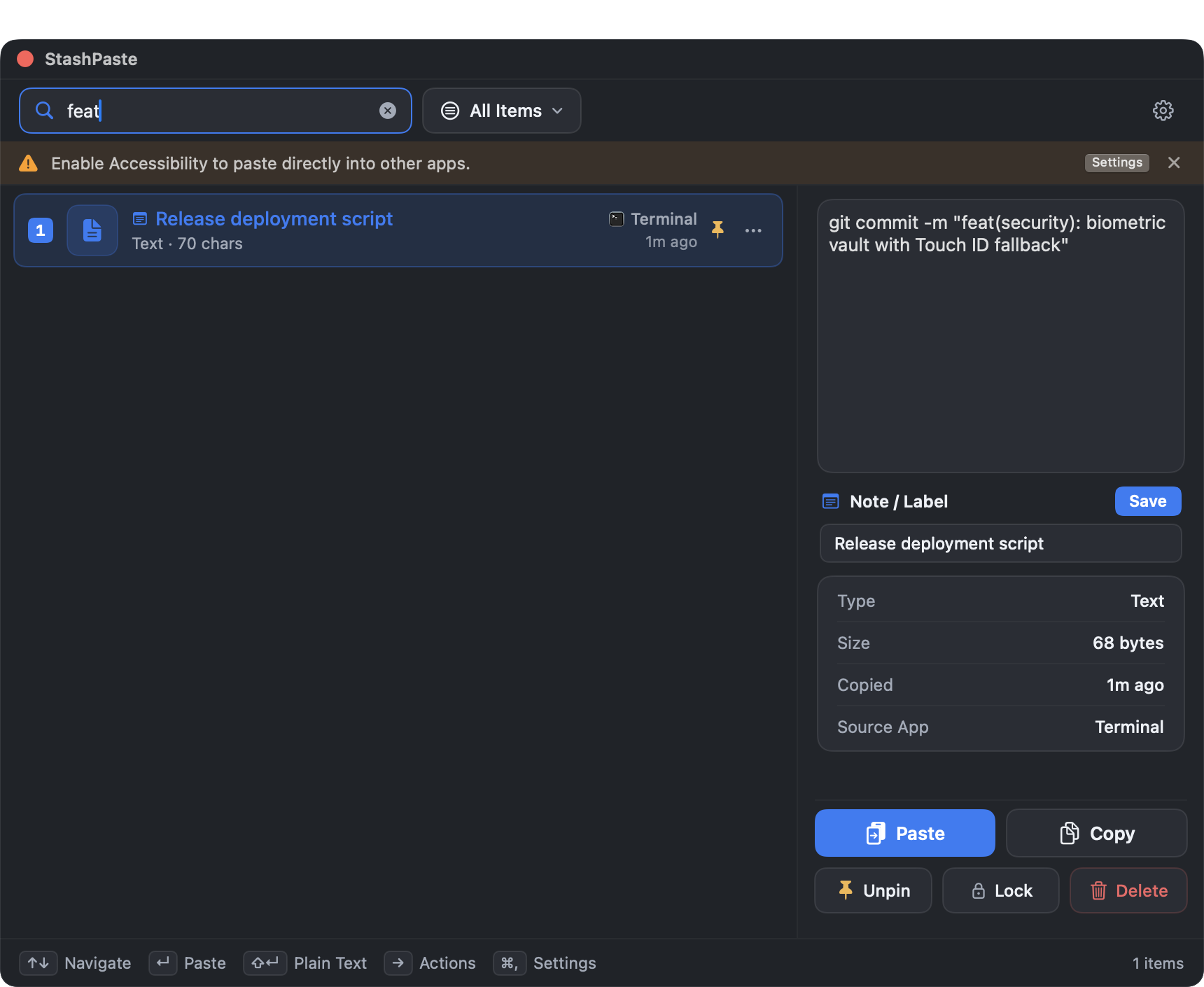Open the settings gear icon
The image size is (1204, 987).
1163,111
